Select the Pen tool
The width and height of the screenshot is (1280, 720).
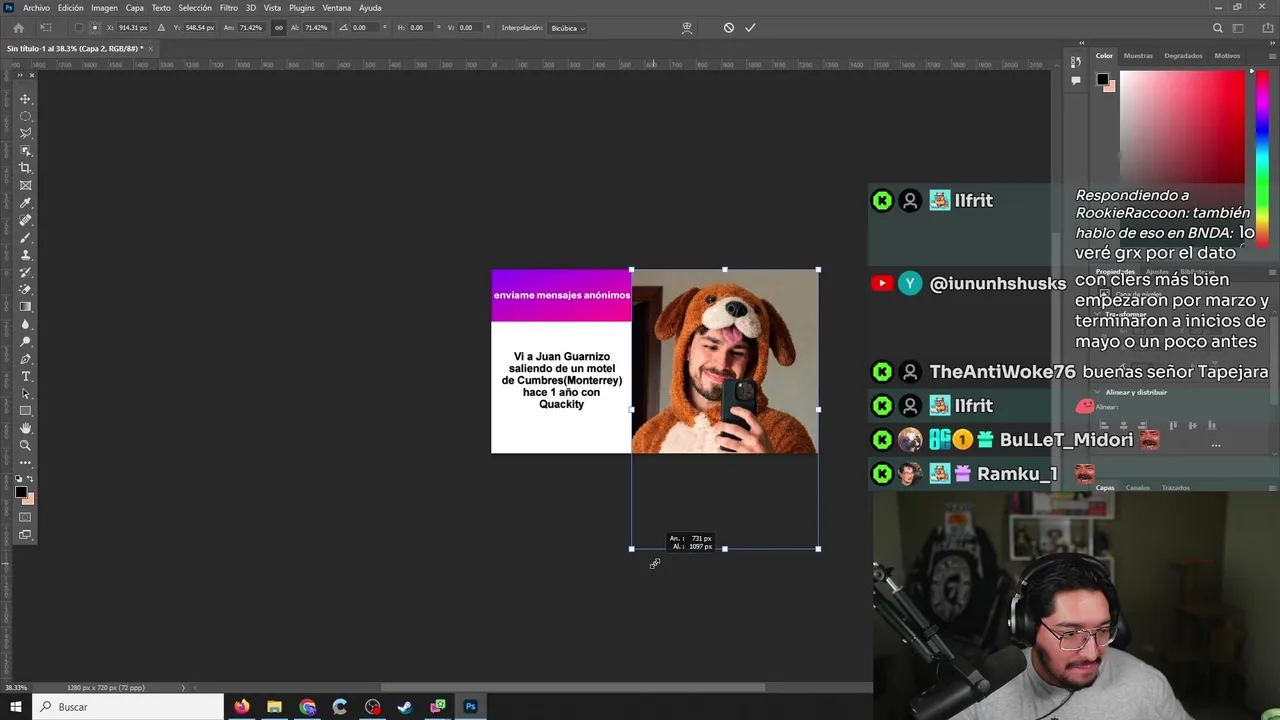26,359
